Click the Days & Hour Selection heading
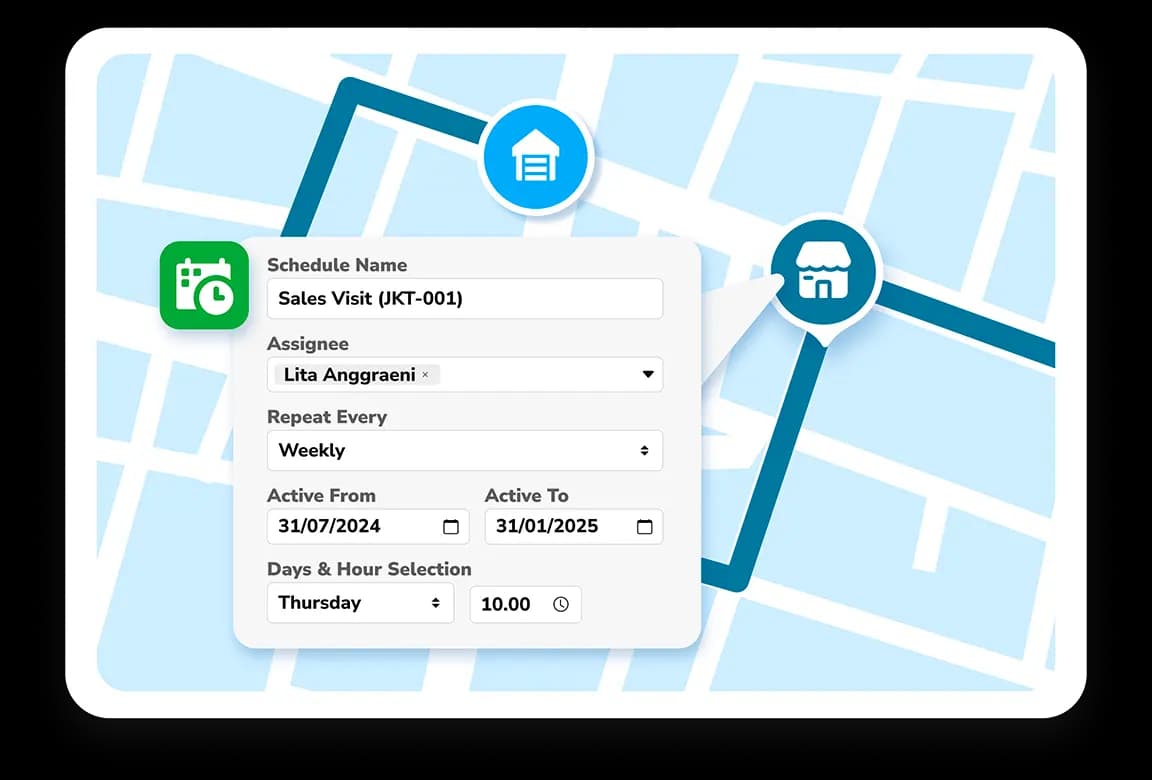The width and height of the screenshot is (1152, 780). (x=369, y=569)
